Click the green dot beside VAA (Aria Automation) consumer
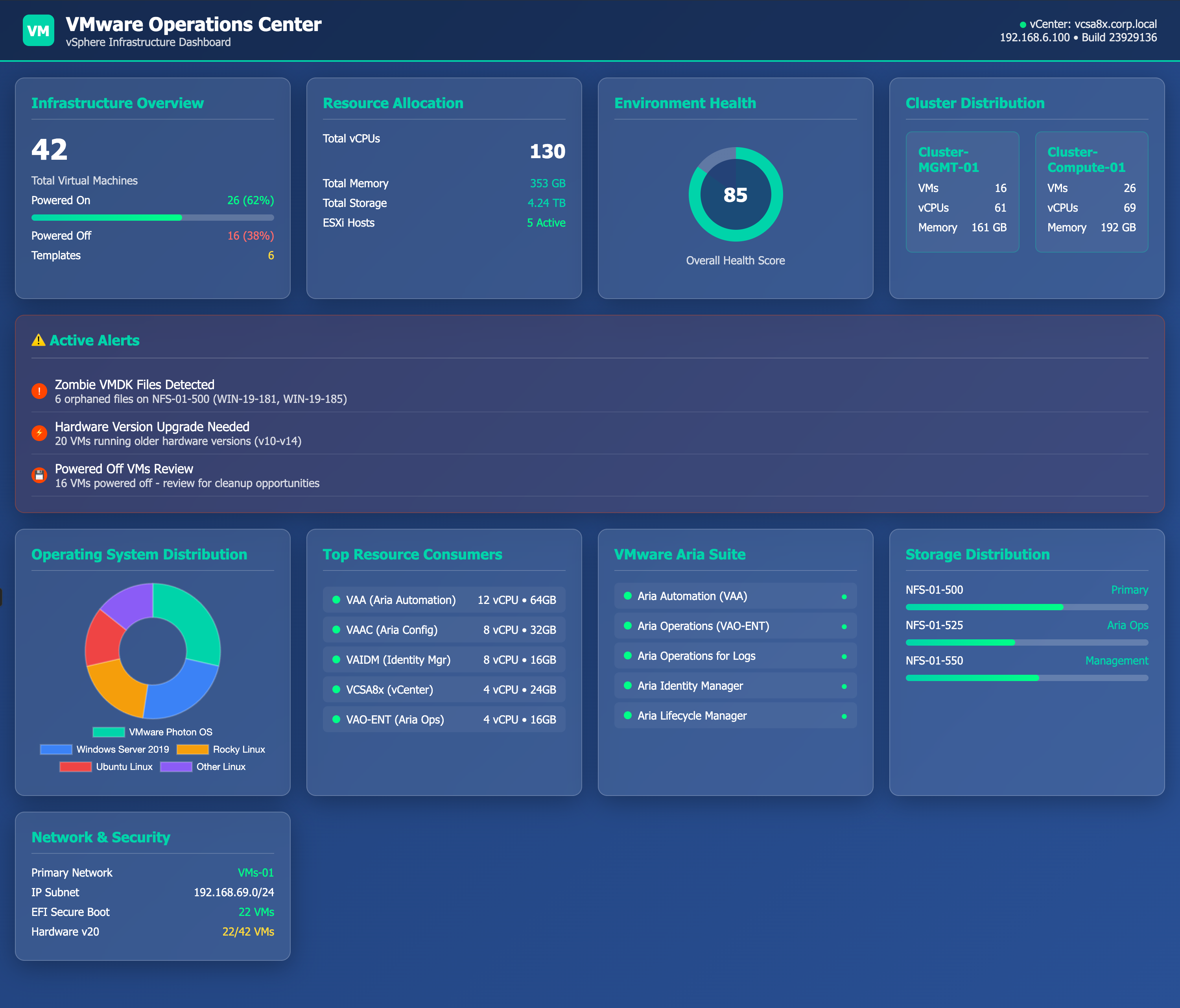This screenshot has height=1008, width=1180. coord(336,600)
